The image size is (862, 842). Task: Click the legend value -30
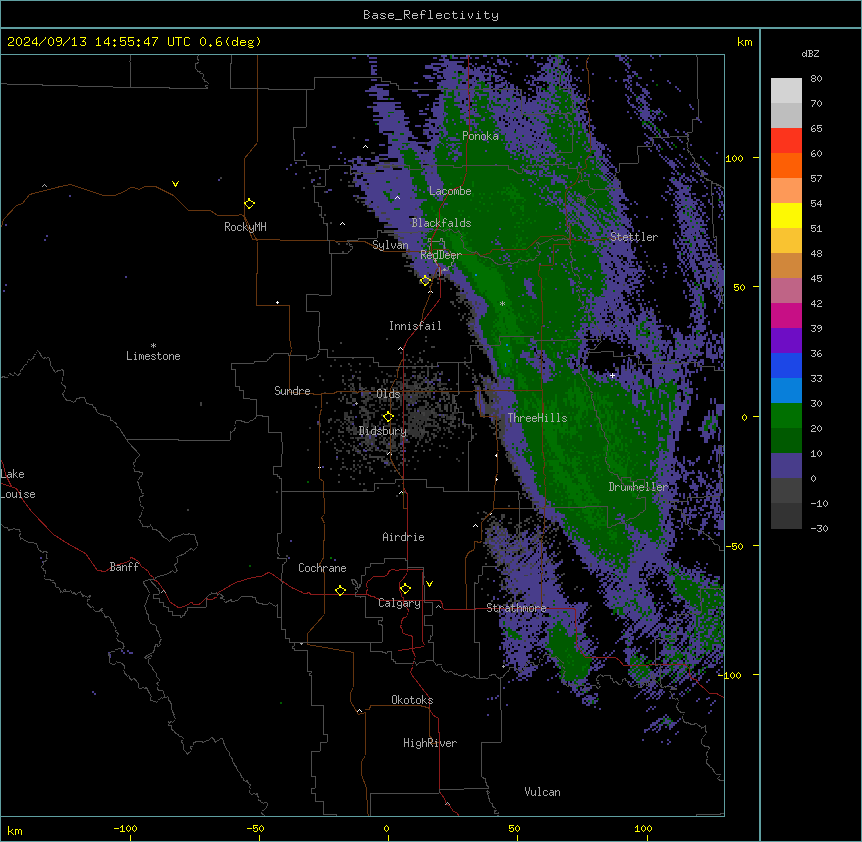(819, 528)
